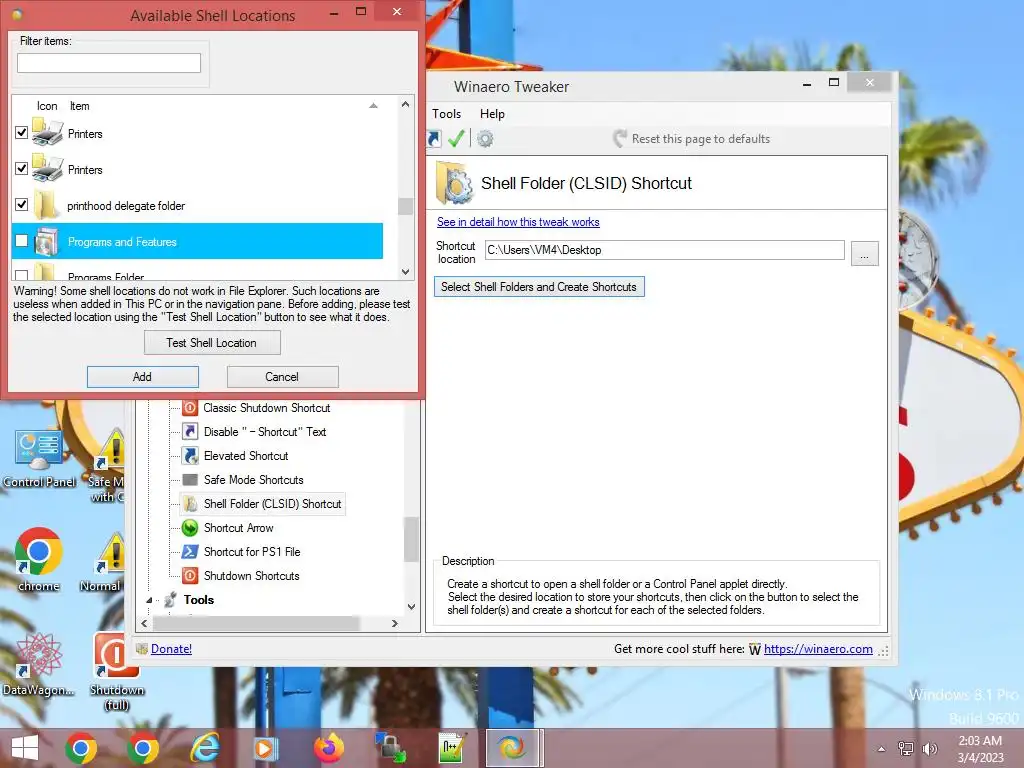This screenshot has width=1024, height=768.
Task: Click the Shutdown Shortcuts red icon
Action: coord(189,576)
